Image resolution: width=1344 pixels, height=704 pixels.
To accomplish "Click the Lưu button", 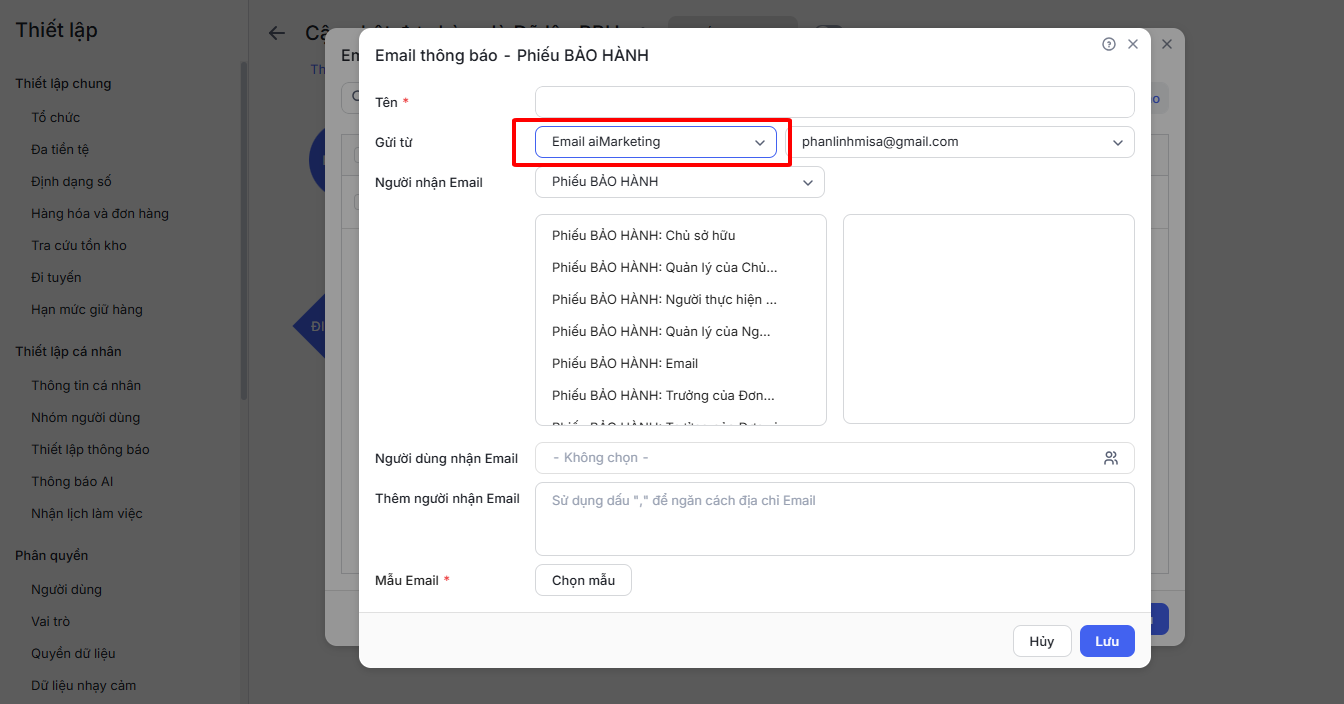I will click(1107, 641).
